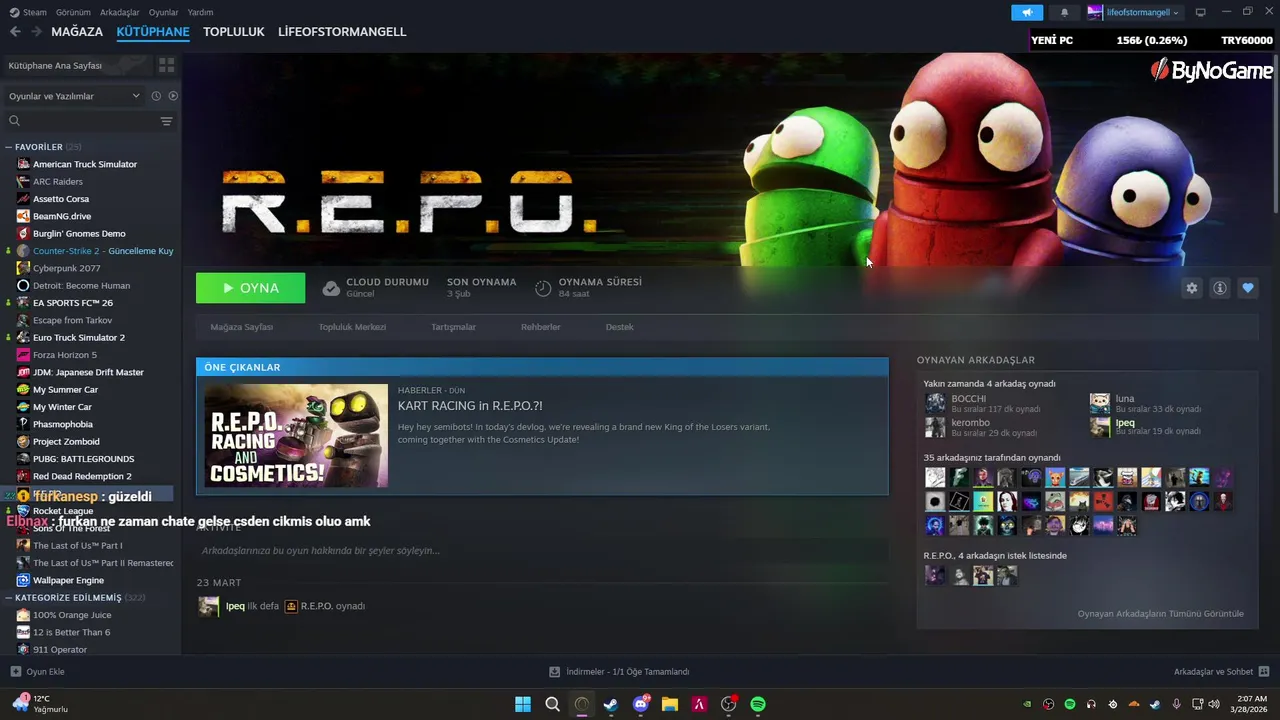Select BeamNG.drive in library
The image size is (1280, 720).
tap(62, 216)
